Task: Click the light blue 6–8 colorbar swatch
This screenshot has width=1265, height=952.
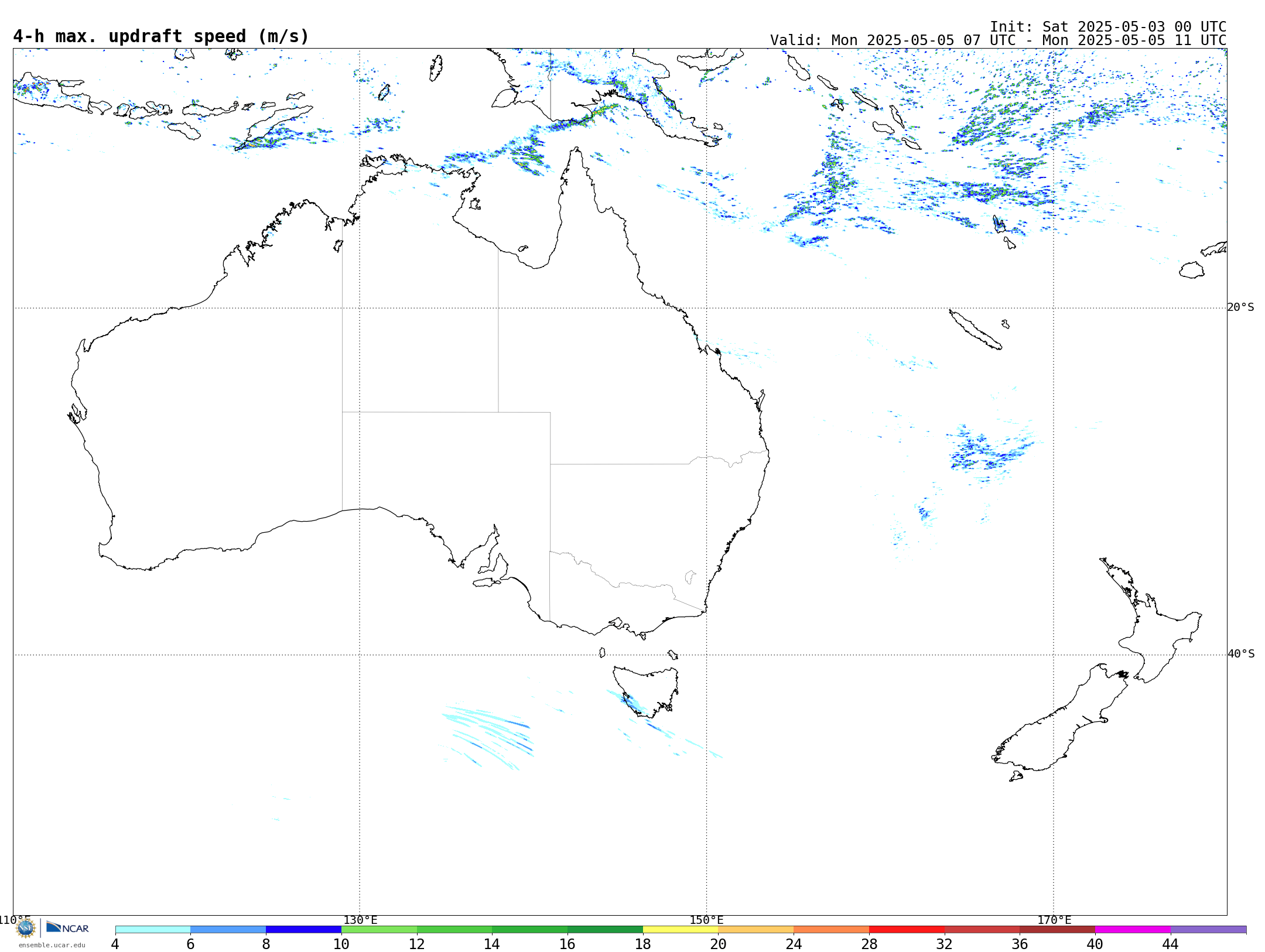Action: 228,930
